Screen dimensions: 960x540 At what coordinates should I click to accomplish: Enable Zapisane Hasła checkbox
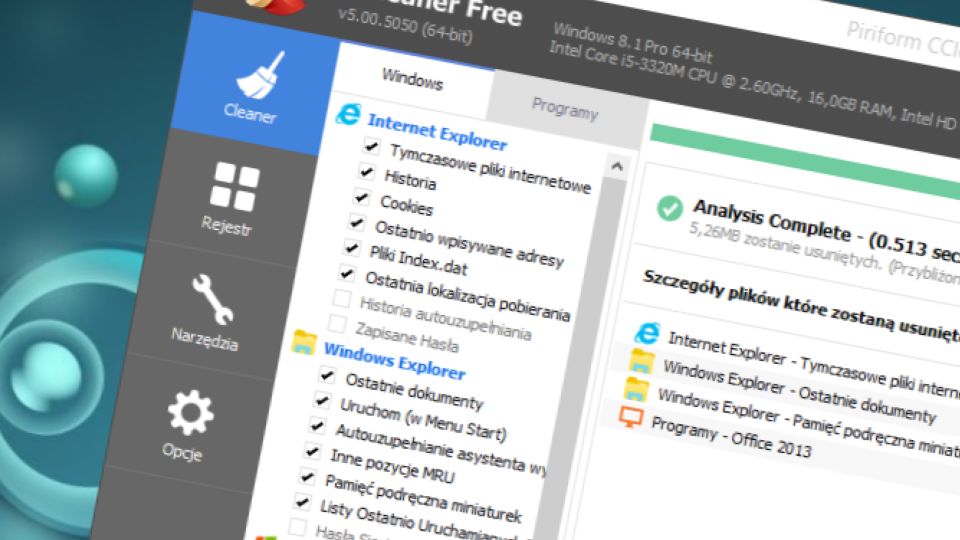(x=337, y=323)
